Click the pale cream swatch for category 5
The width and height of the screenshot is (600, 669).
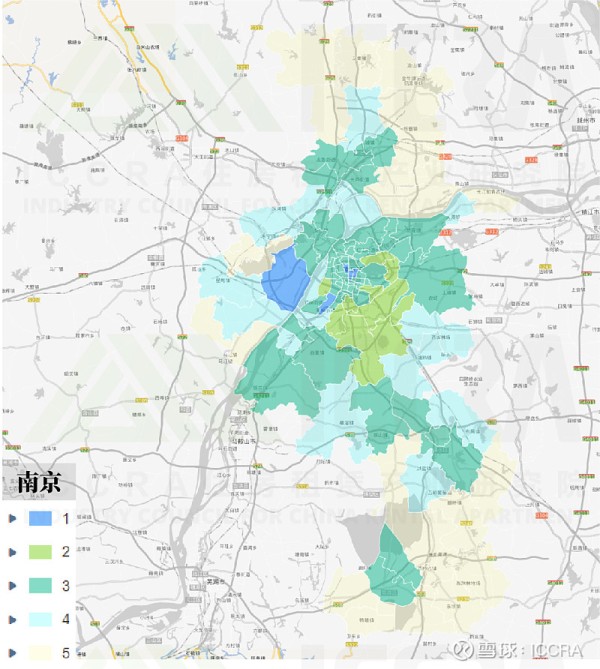point(40,652)
